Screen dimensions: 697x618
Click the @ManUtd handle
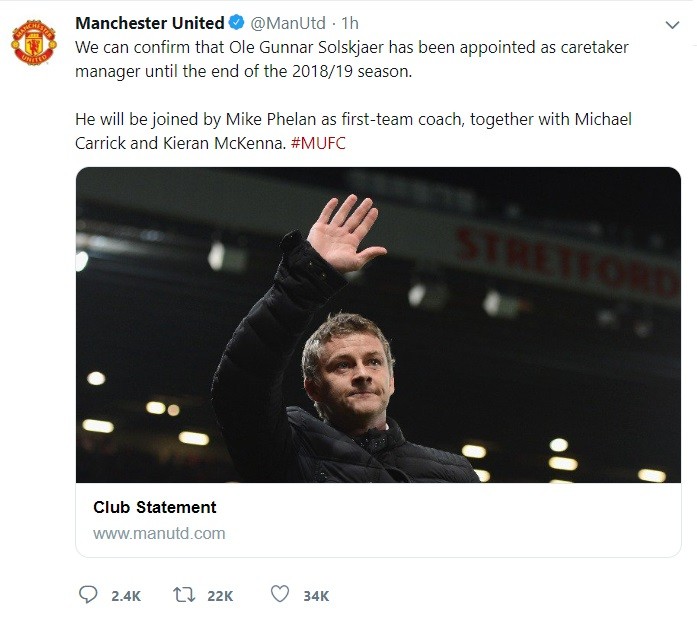point(288,23)
